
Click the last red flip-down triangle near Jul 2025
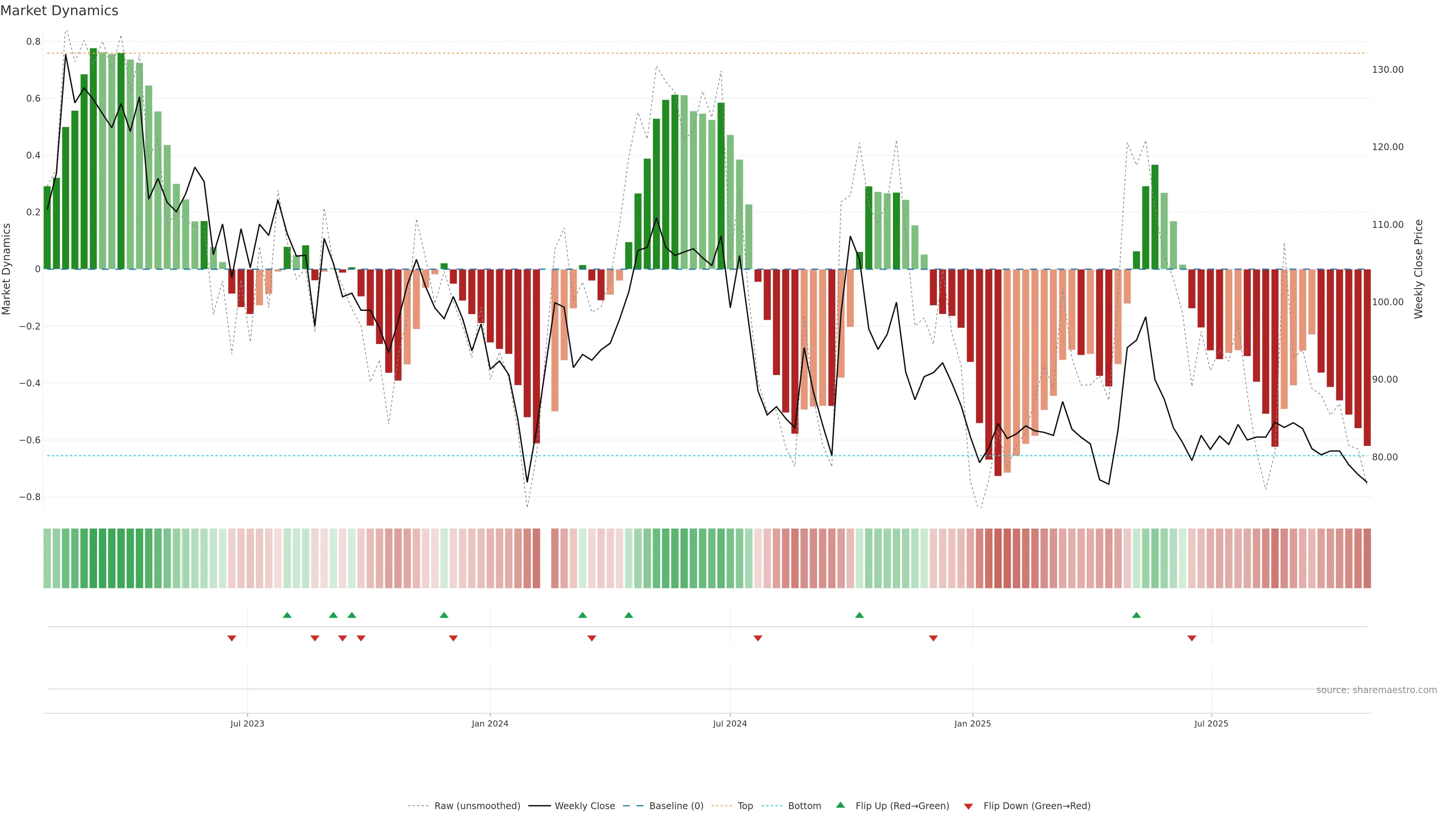(x=1191, y=638)
